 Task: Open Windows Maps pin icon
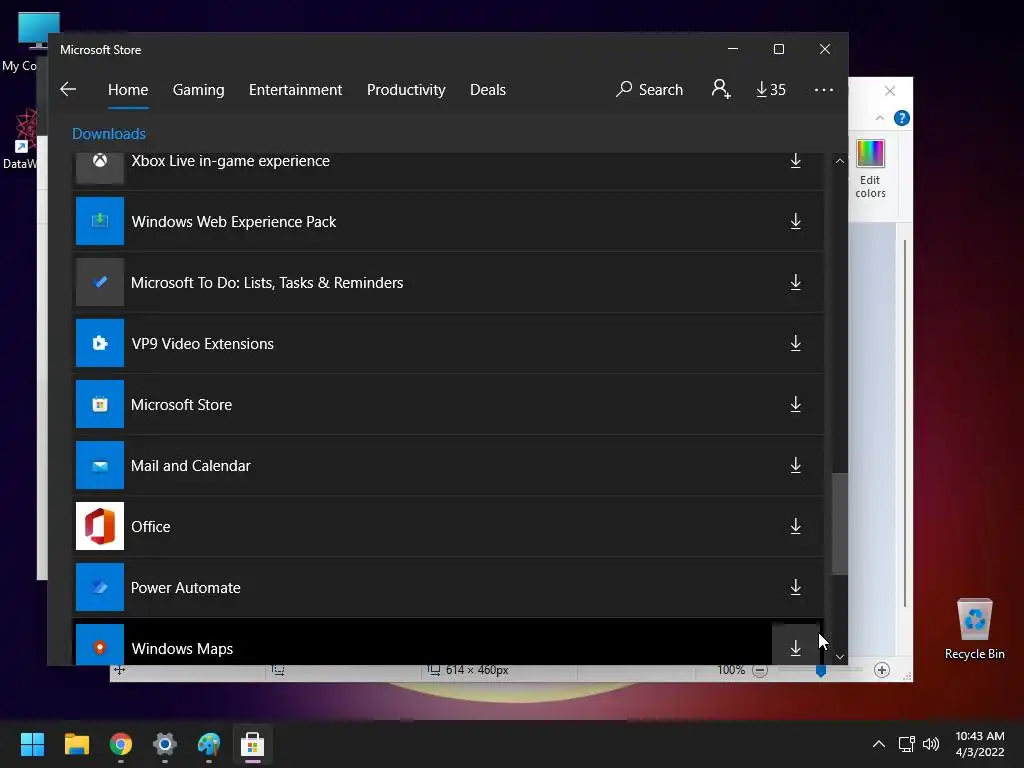click(x=100, y=645)
